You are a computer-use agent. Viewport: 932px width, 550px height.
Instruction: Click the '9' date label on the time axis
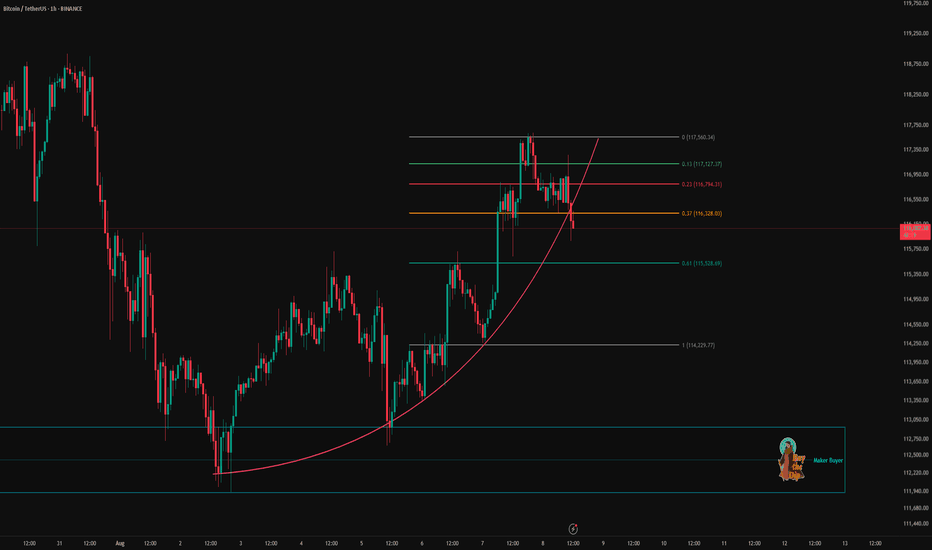[x=603, y=543]
